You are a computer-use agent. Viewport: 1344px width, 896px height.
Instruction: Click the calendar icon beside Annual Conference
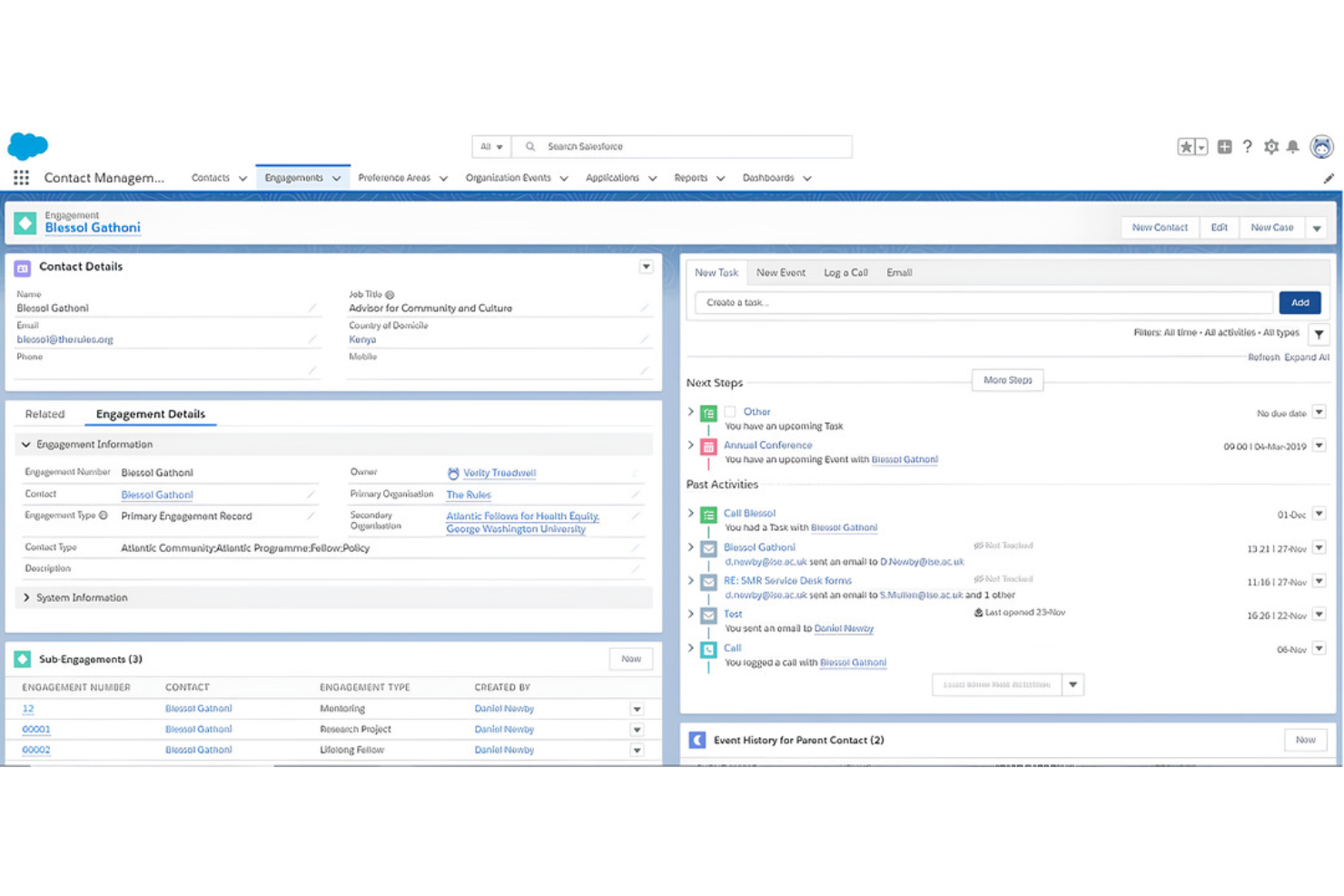pyautogui.click(x=708, y=446)
